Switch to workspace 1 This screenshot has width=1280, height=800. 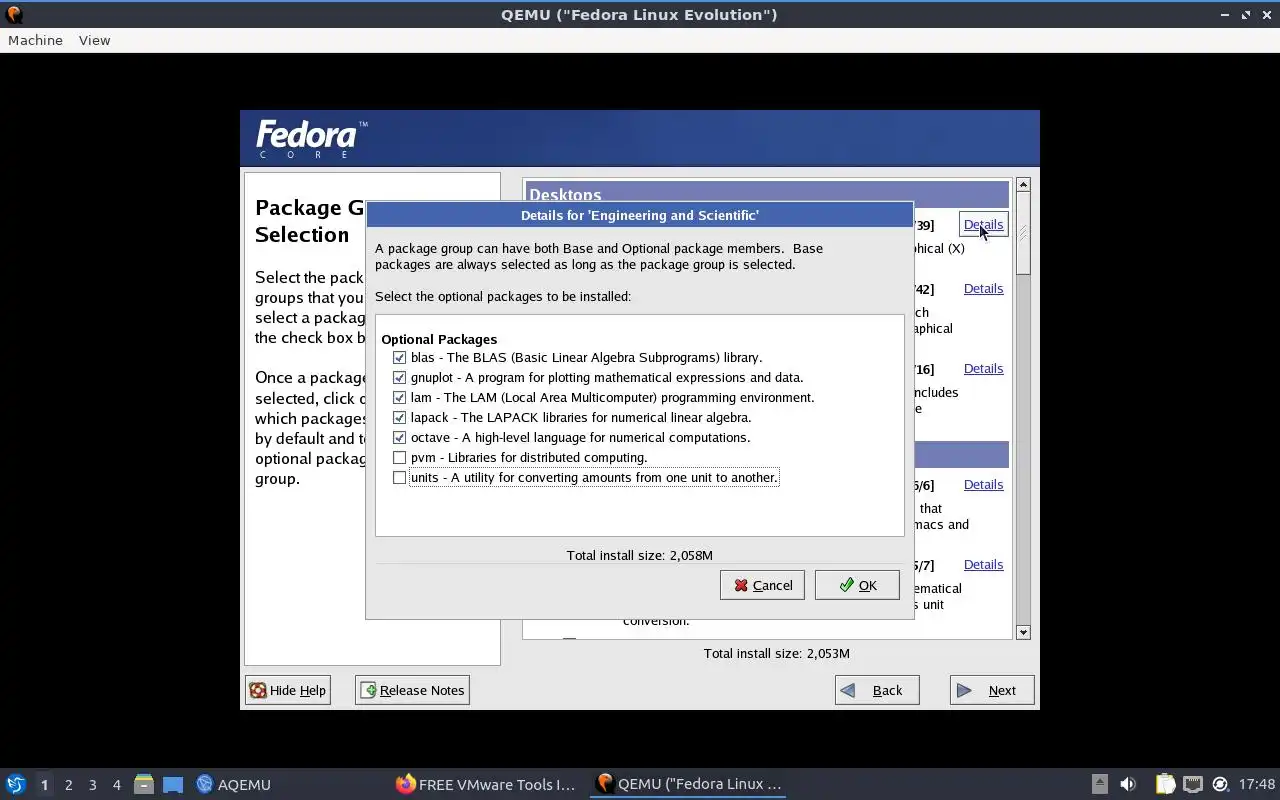tap(44, 784)
